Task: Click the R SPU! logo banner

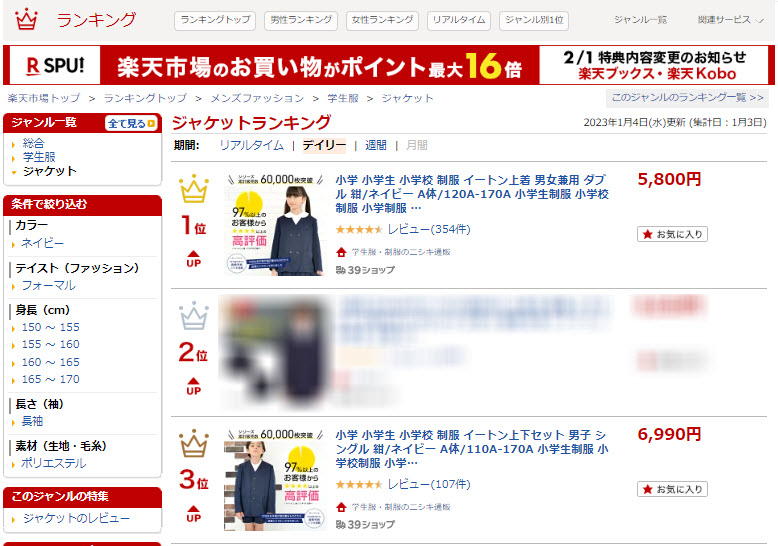Action: 55,66
